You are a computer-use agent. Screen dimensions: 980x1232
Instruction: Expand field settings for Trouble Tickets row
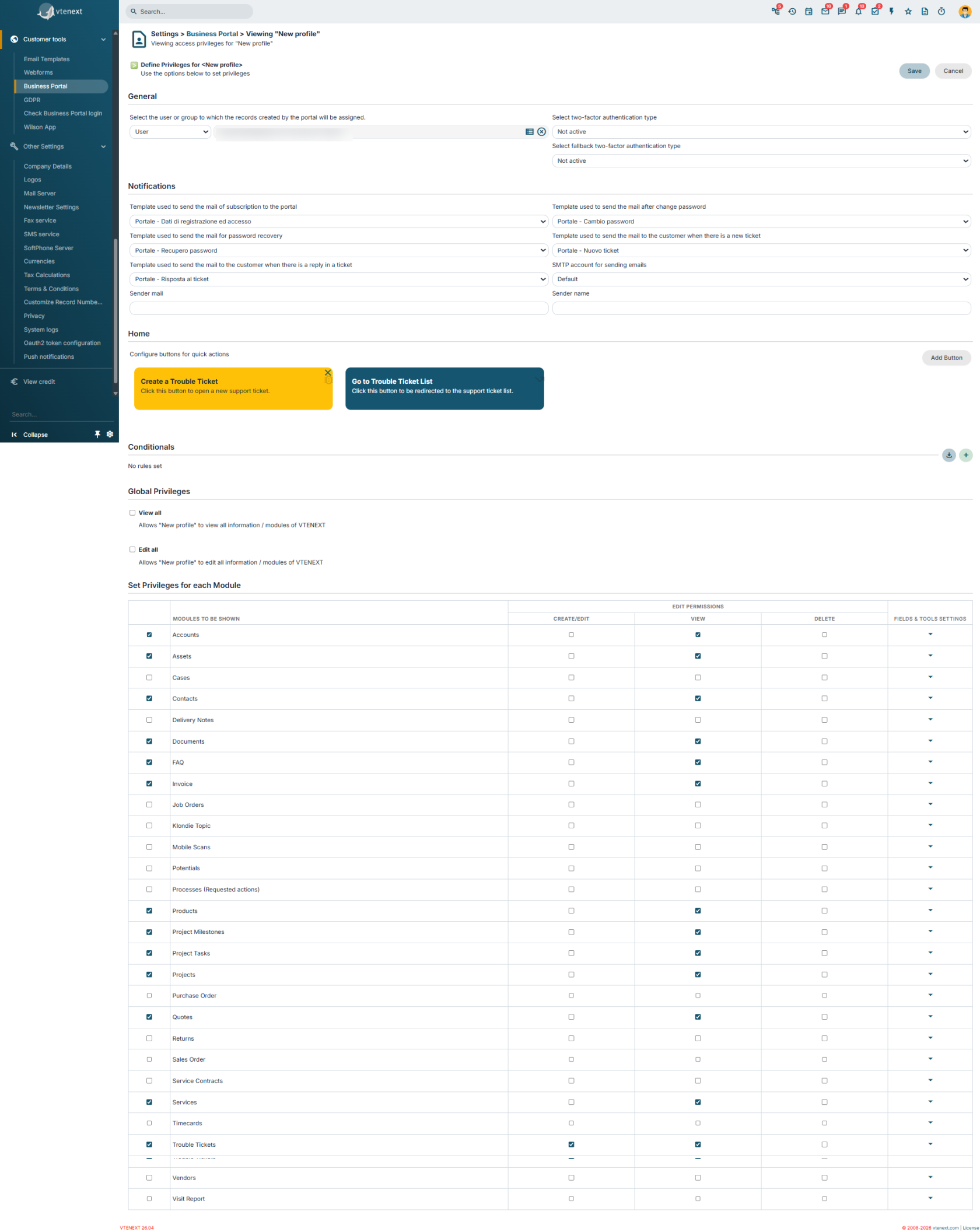pos(930,1144)
